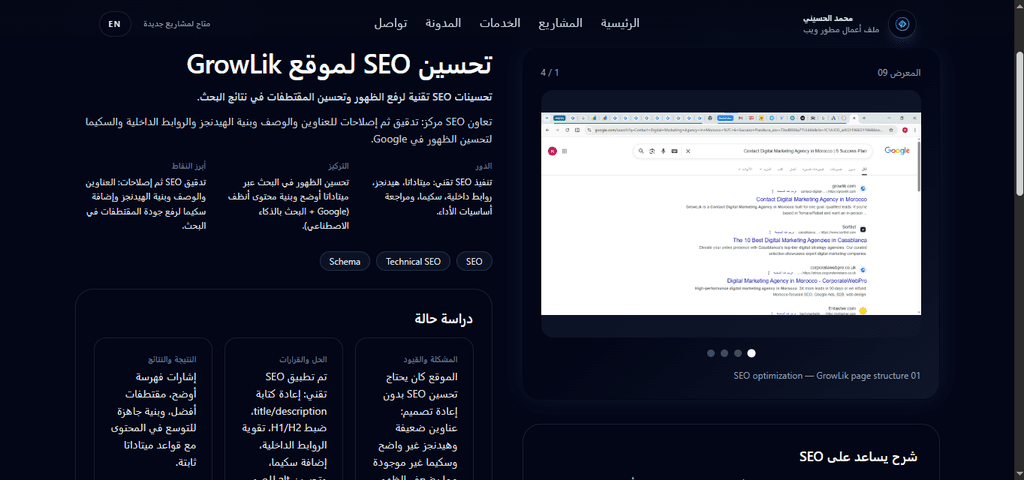
Task: Click the النتيجة والنتائج card
Action: click(153, 409)
